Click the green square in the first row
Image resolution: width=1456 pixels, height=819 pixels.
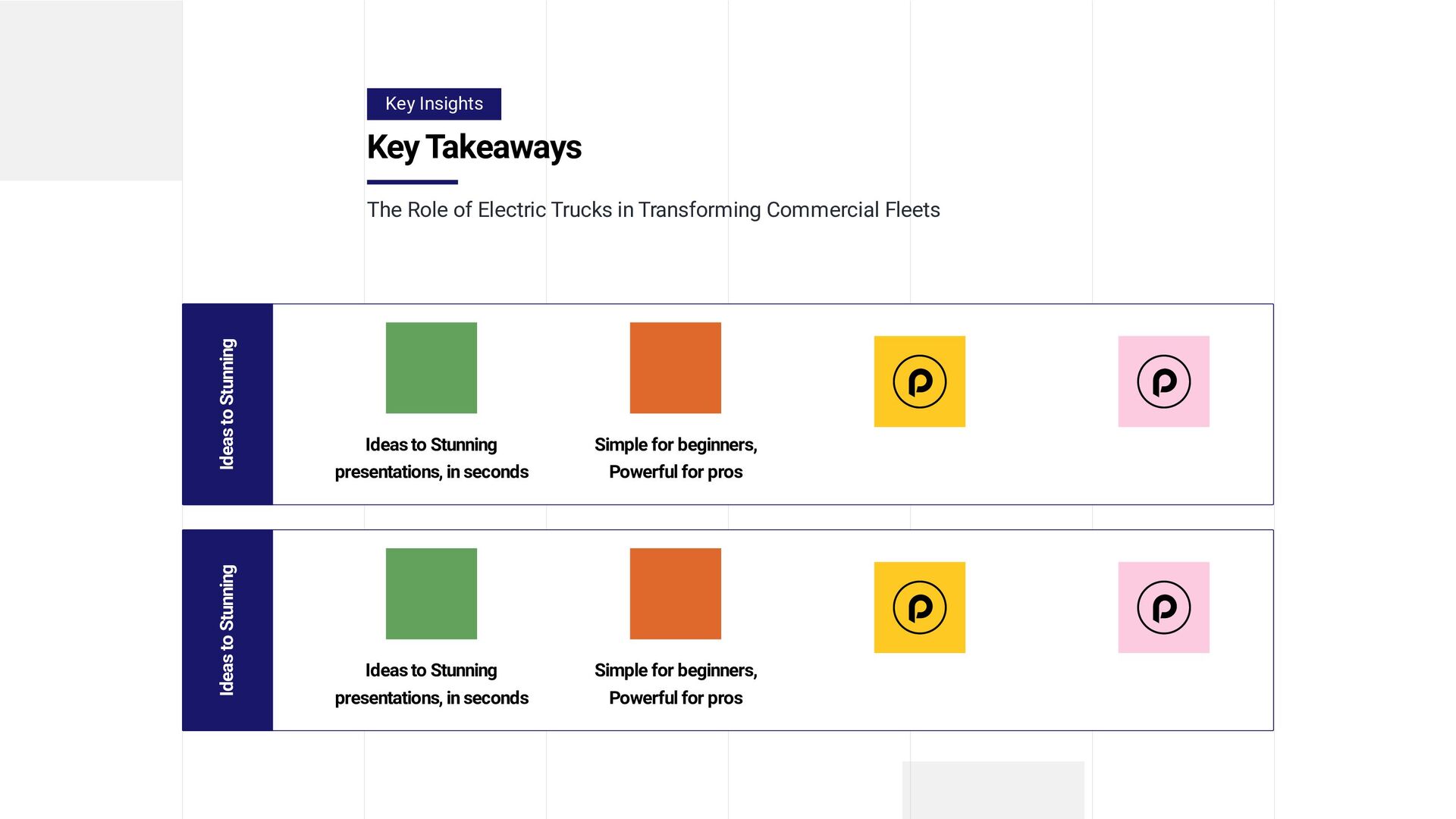coord(431,368)
